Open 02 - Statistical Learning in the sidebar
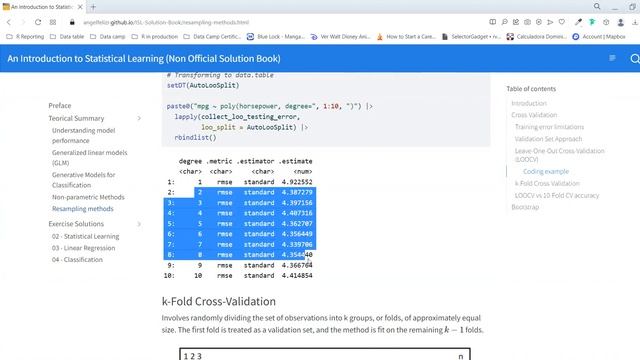The height and width of the screenshot is (360, 640). 85,236
